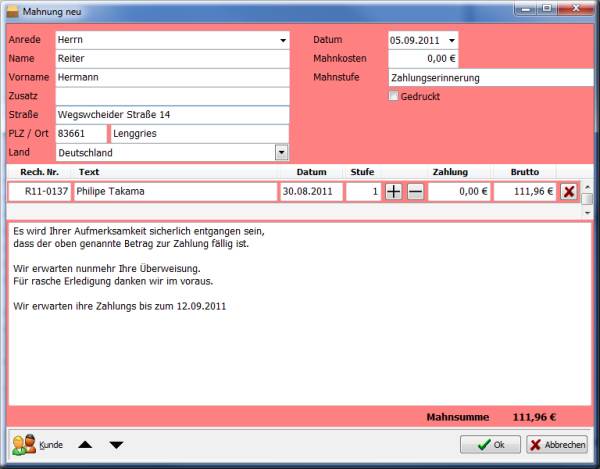This screenshot has height=469, width=600.
Task: Cancel with the Abbrechen button
Action: click(x=557, y=445)
